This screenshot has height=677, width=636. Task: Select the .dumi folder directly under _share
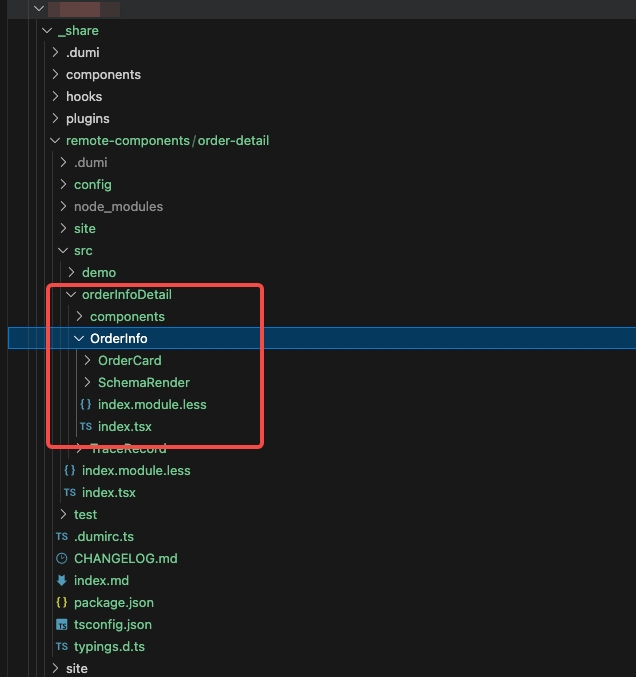(x=82, y=52)
